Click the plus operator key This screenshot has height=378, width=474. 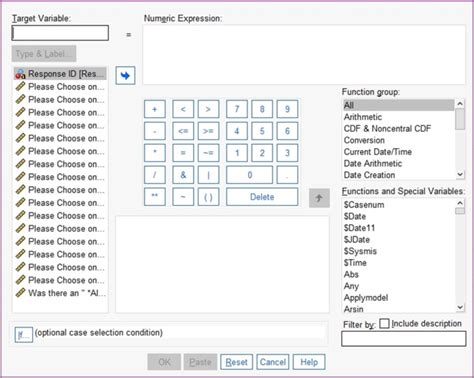click(x=155, y=109)
